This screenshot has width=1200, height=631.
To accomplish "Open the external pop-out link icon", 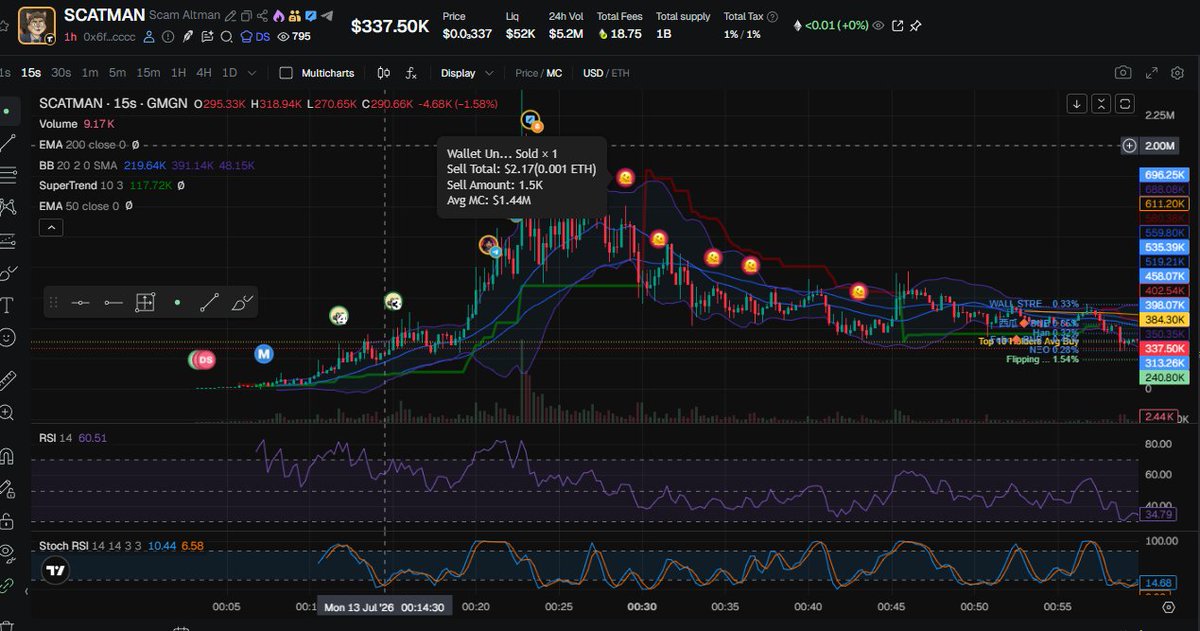I will coord(897,25).
